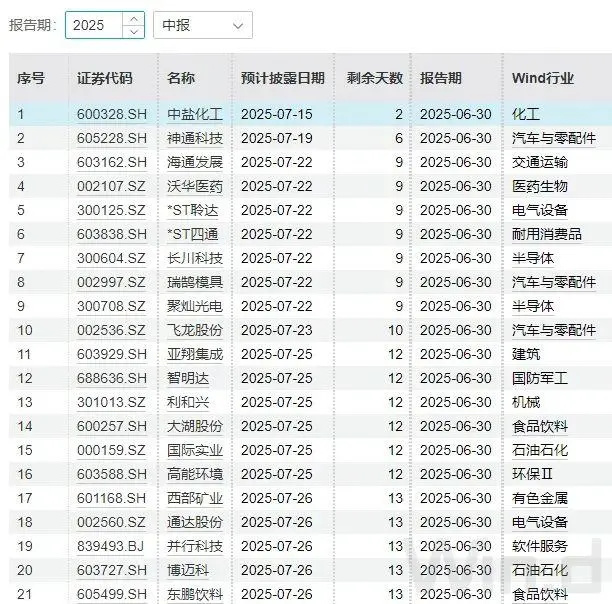Open stock code 603929.SH link
This screenshot has height=604, width=612.
pyautogui.click(x=112, y=354)
